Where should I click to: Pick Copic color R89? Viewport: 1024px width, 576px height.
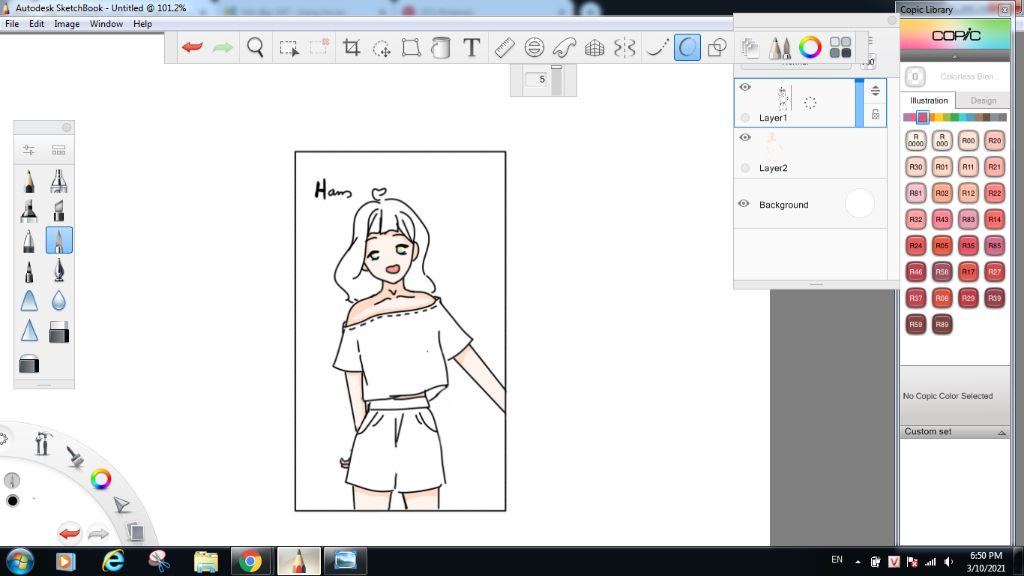(942, 324)
